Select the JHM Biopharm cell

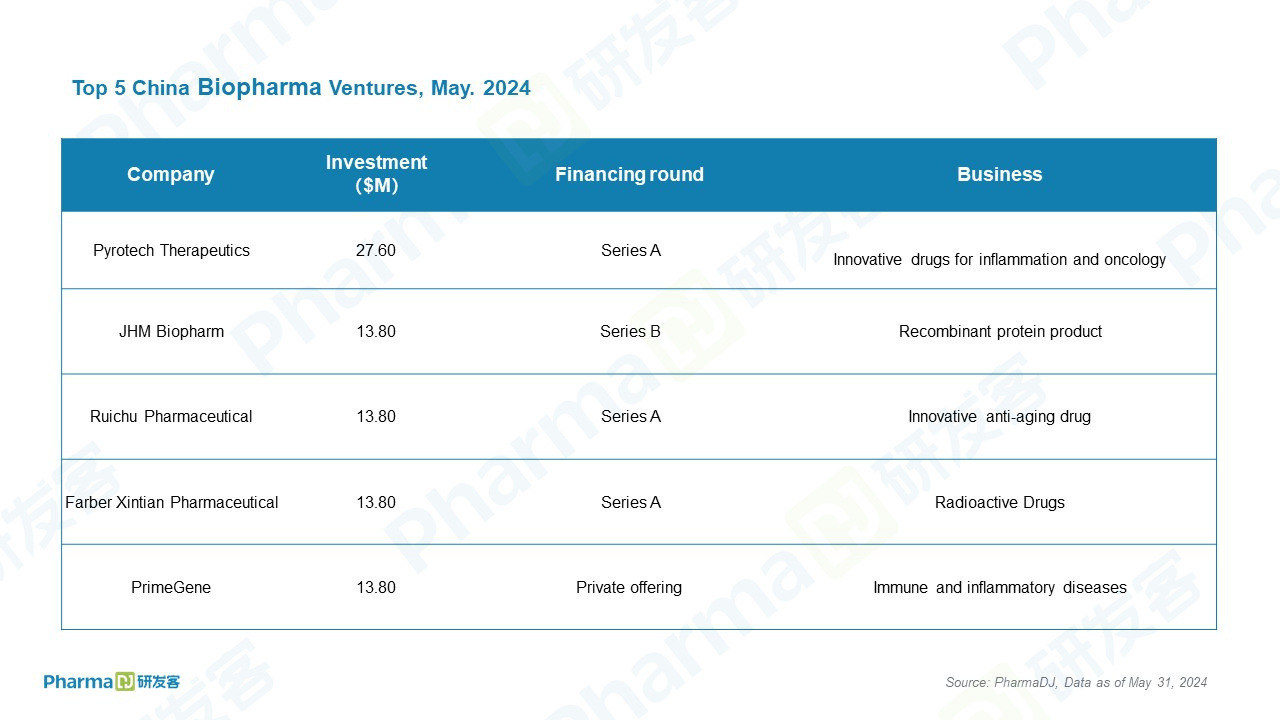click(171, 331)
